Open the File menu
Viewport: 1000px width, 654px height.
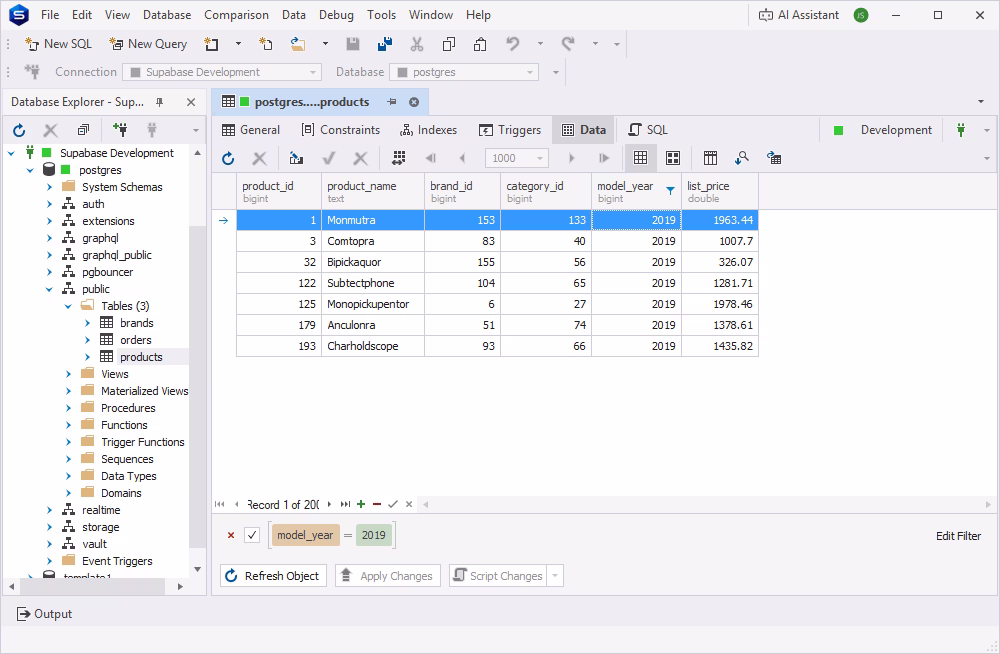click(50, 15)
